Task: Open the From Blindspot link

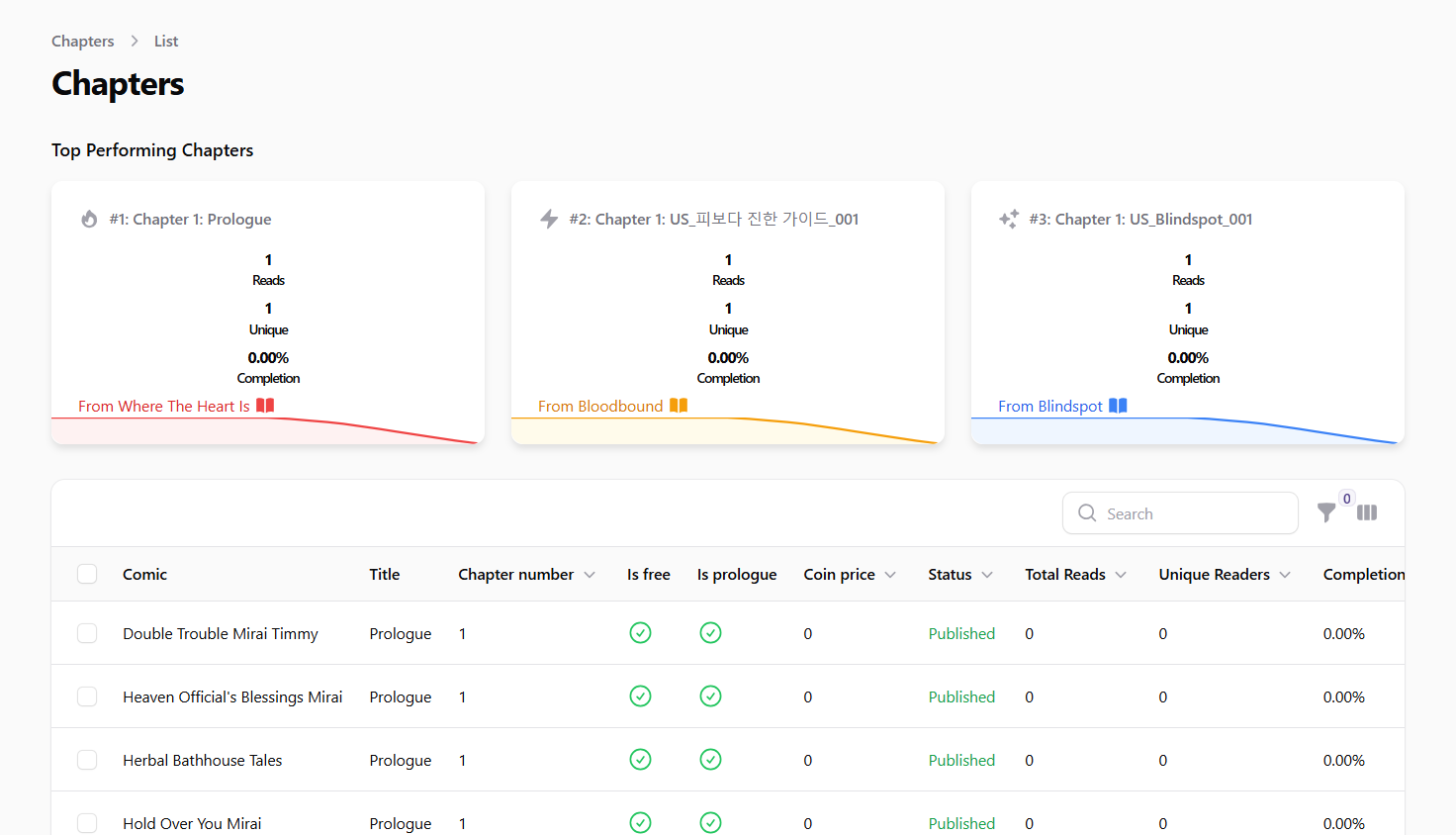Action: tap(1049, 406)
